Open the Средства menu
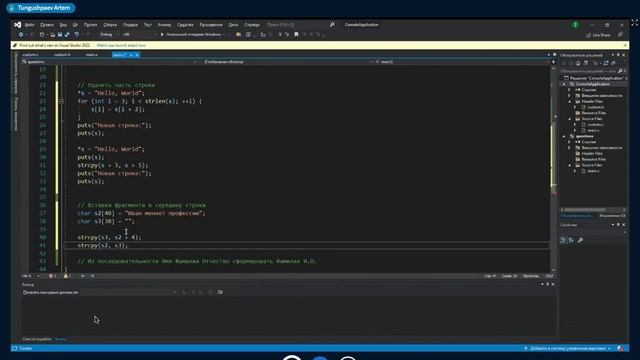The image size is (640, 360). [185, 25]
